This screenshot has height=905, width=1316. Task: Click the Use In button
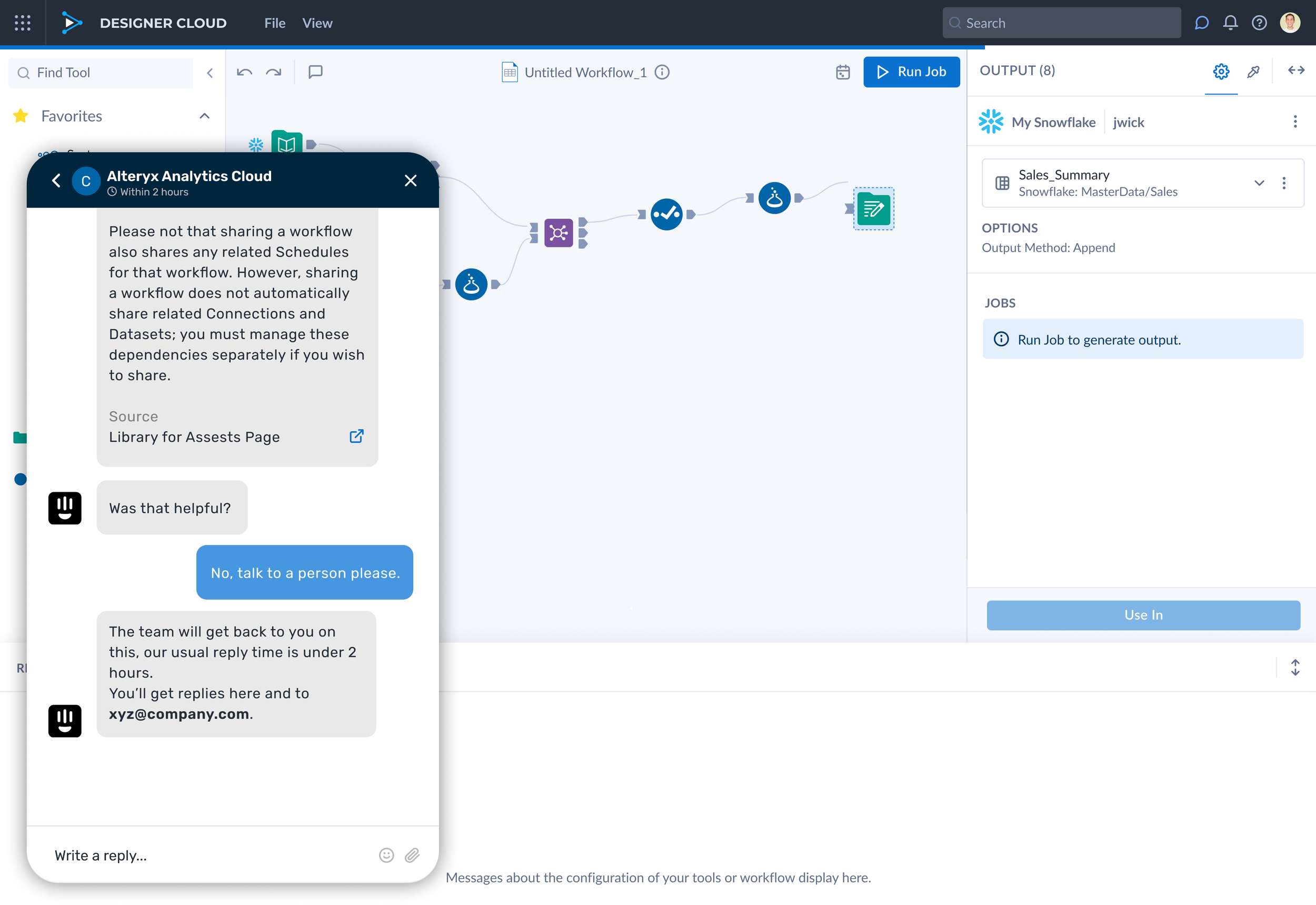click(1143, 615)
